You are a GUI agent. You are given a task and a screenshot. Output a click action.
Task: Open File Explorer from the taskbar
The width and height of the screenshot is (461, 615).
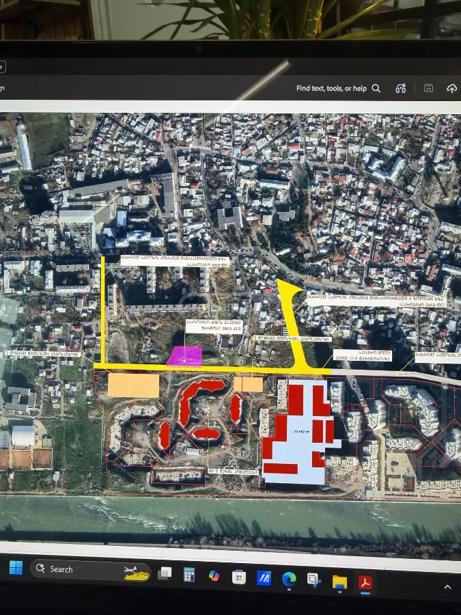coord(339,582)
